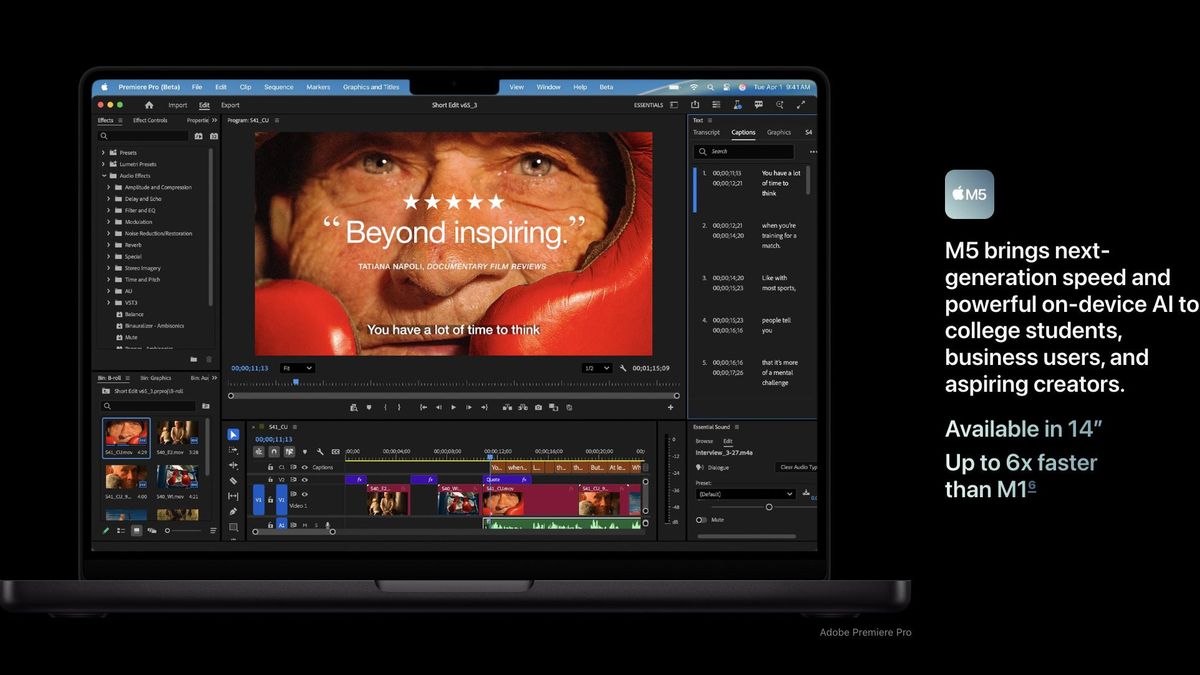The width and height of the screenshot is (1200, 675).
Task: Go to Out point
Action: click(484, 407)
